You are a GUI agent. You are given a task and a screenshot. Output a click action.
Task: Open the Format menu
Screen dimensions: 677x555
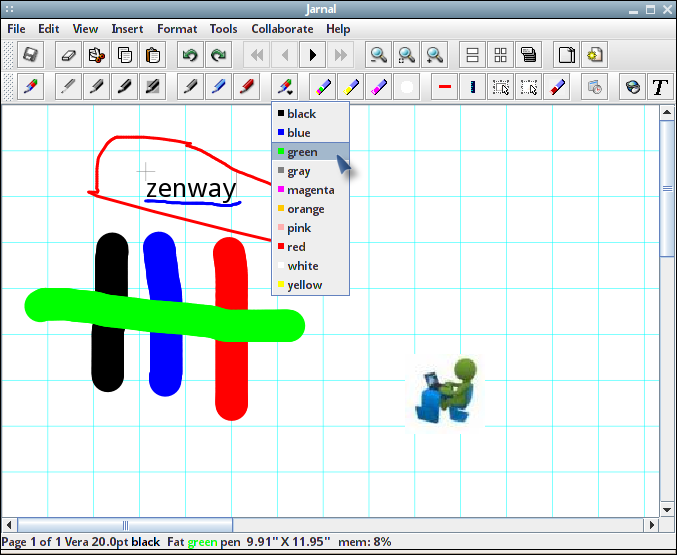[177, 29]
